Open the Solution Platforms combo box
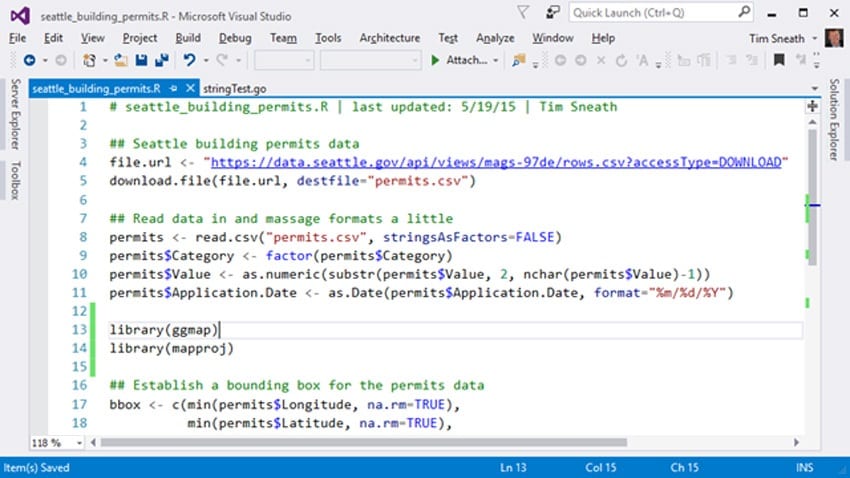This screenshot has height=478, width=850. coord(370,60)
